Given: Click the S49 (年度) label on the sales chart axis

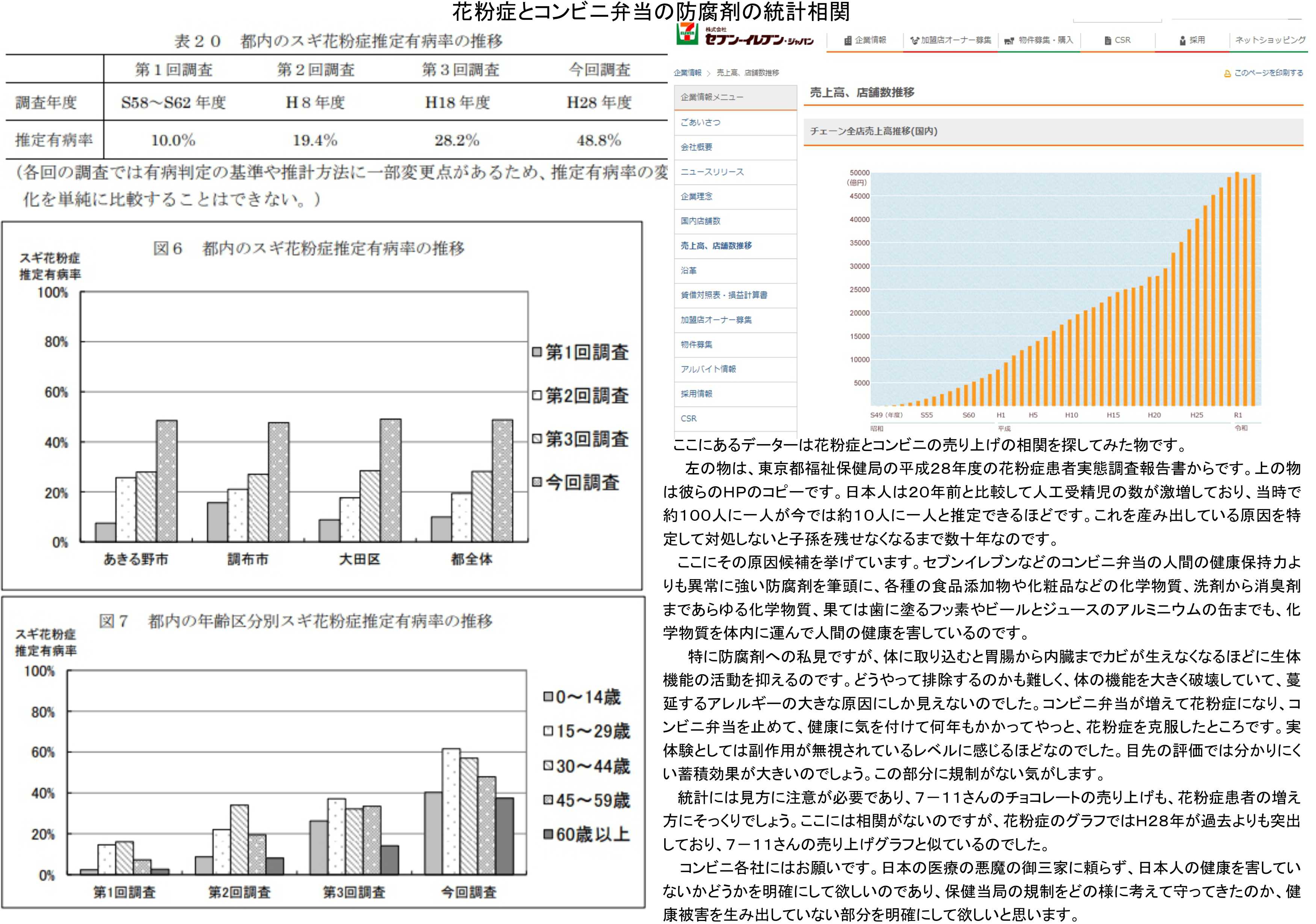Looking at the screenshot, I should 886,415.
